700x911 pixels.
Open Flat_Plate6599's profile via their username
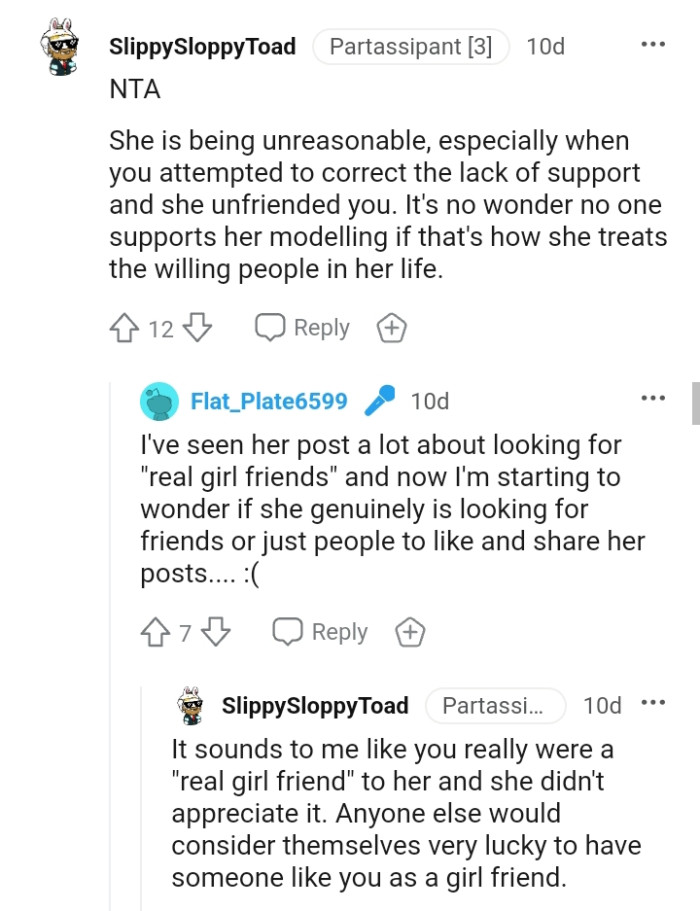[269, 401]
